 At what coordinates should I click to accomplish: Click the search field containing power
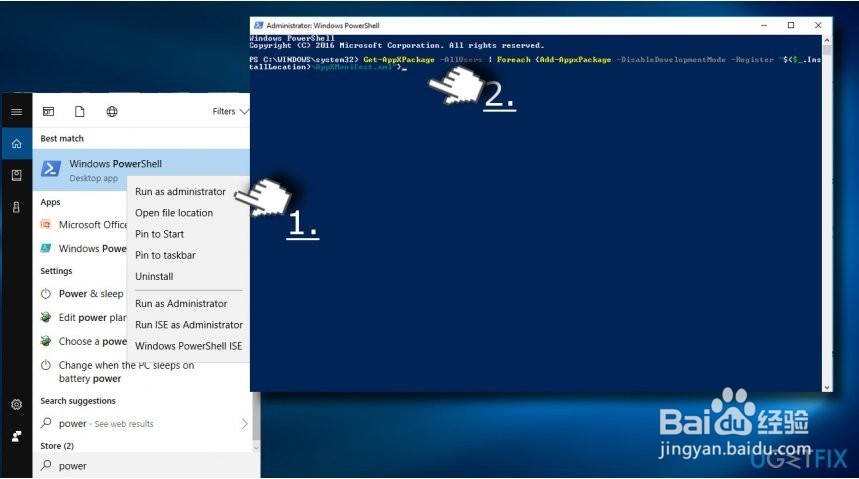tap(146, 466)
